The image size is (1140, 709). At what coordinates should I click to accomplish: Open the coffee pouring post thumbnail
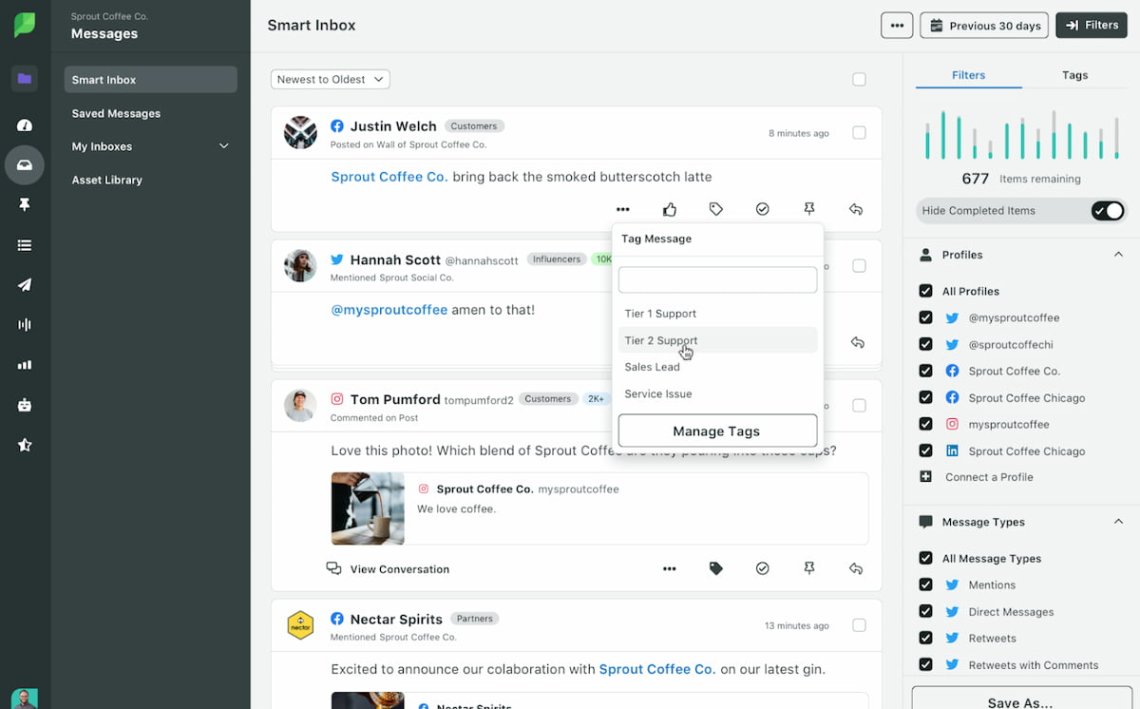(x=368, y=508)
